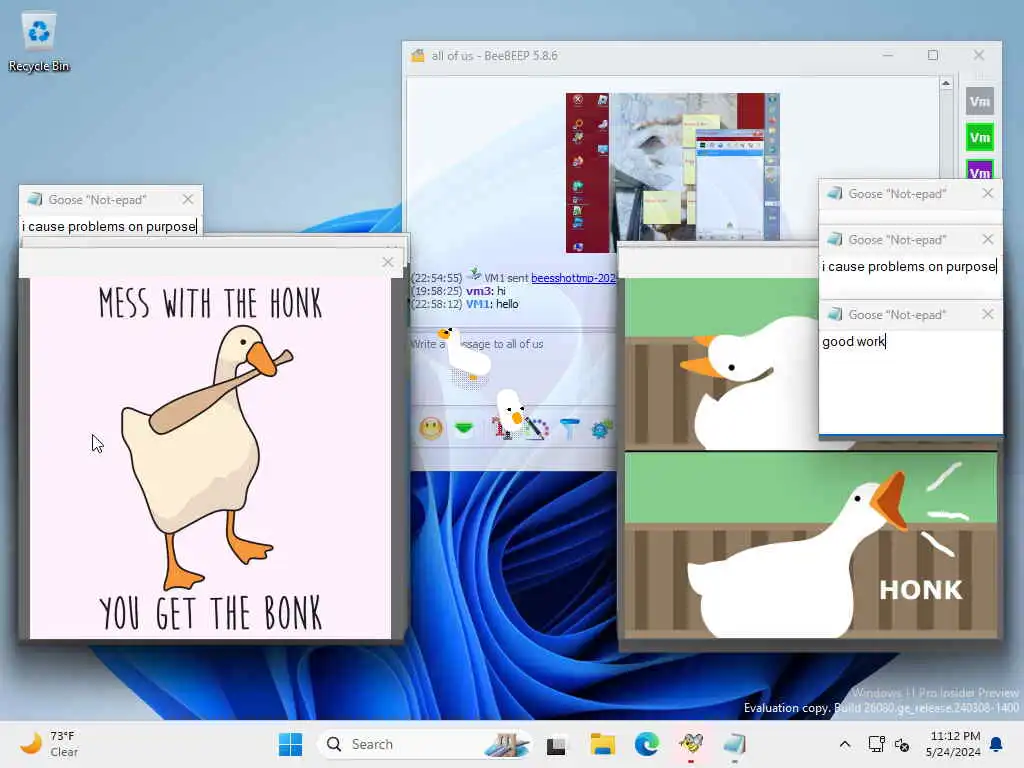The width and height of the screenshot is (1024, 768).
Task: Open the beesshottmp file link in chat
Action: [x=573, y=278]
